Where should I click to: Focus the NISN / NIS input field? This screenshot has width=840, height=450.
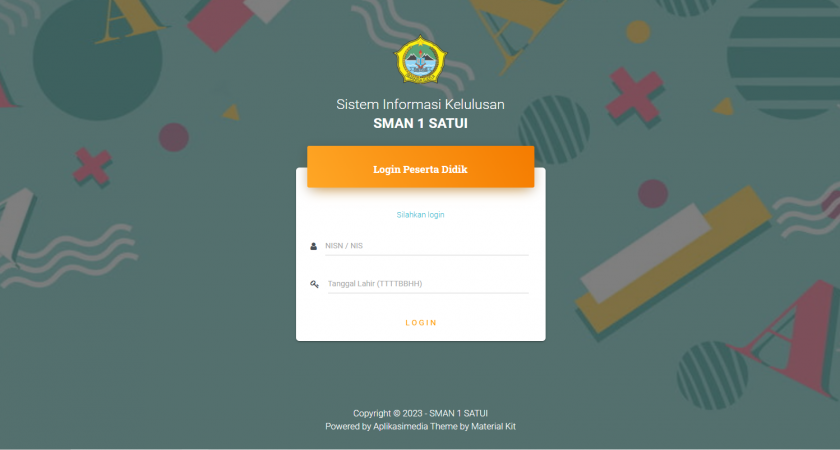426,246
